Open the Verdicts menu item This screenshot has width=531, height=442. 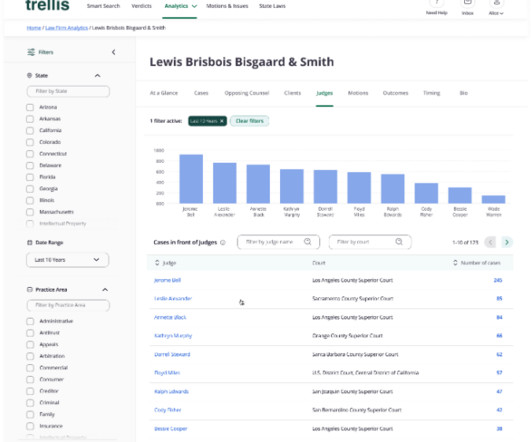[x=142, y=6]
